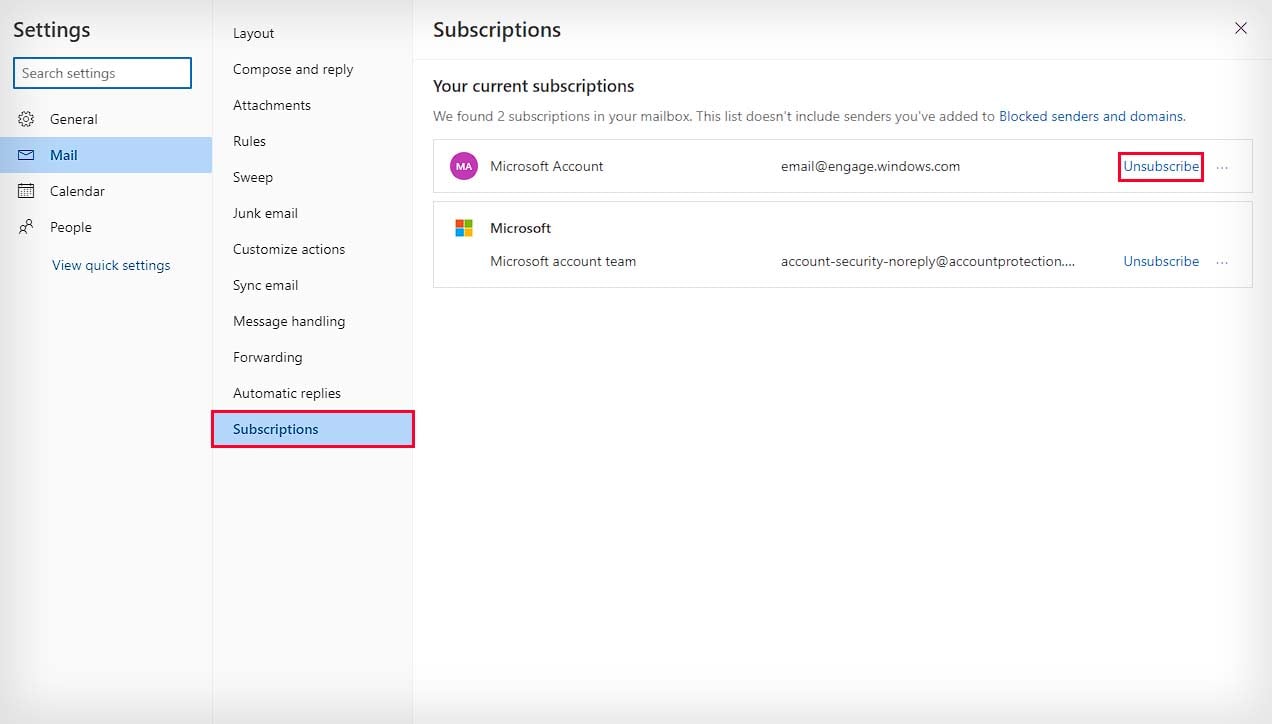Click the Calendar icon in sidebar

[x=26, y=191]
